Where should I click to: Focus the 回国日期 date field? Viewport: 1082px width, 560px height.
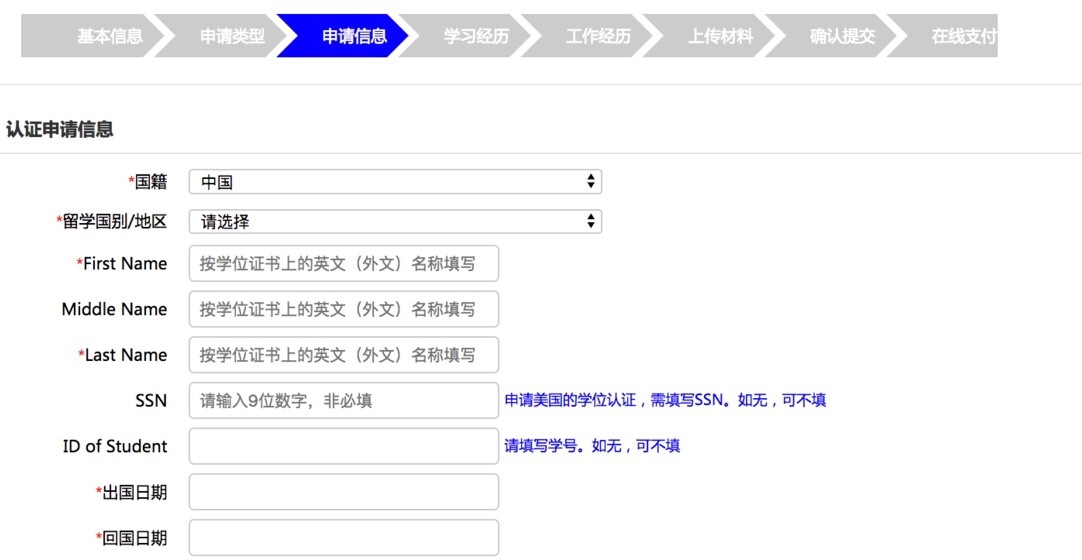coord(343,538)
